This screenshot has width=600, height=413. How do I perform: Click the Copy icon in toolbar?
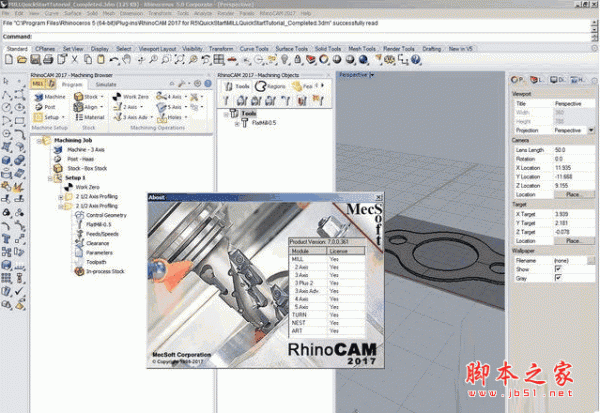[88, 60]
